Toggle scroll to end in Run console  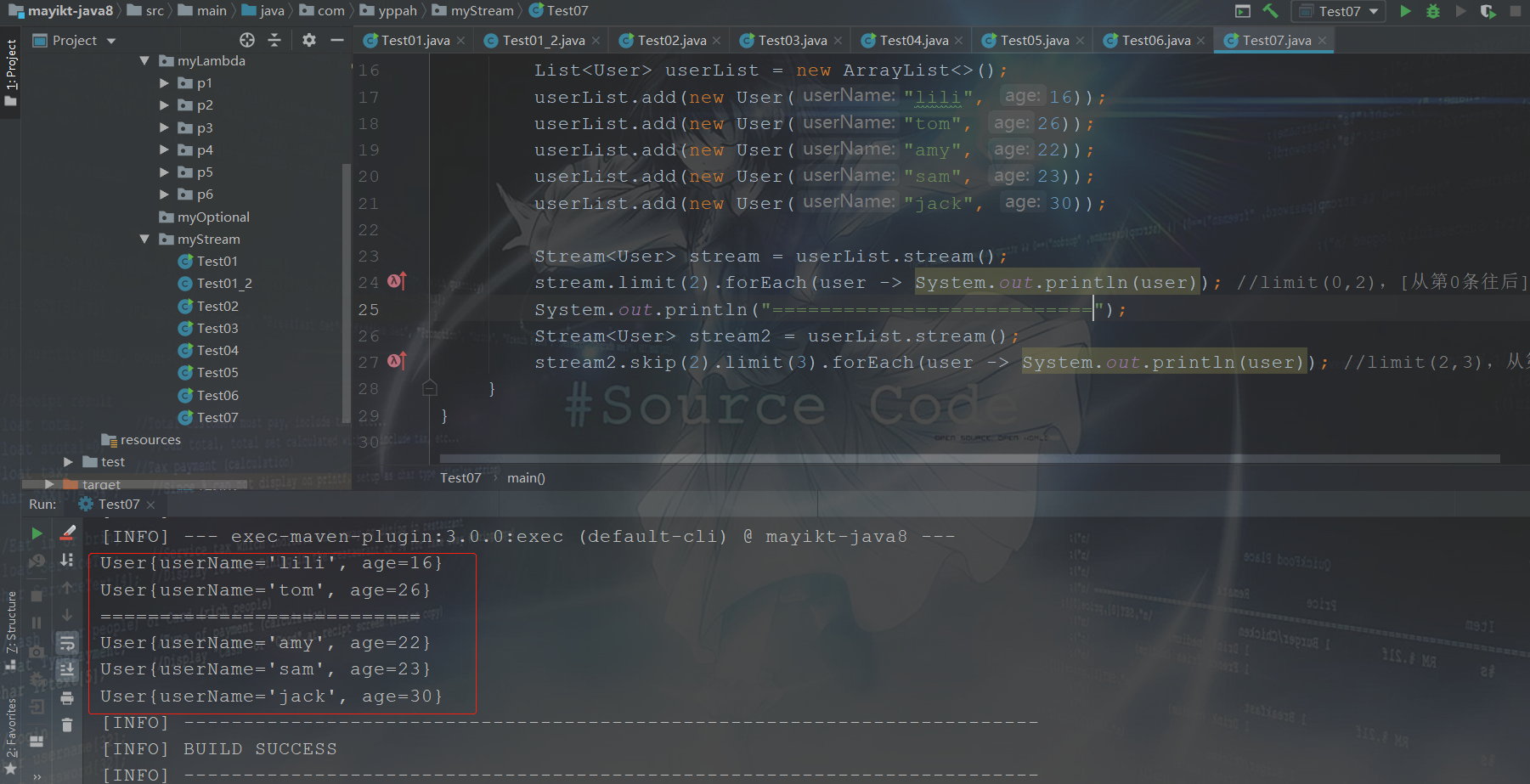(67, 670)
